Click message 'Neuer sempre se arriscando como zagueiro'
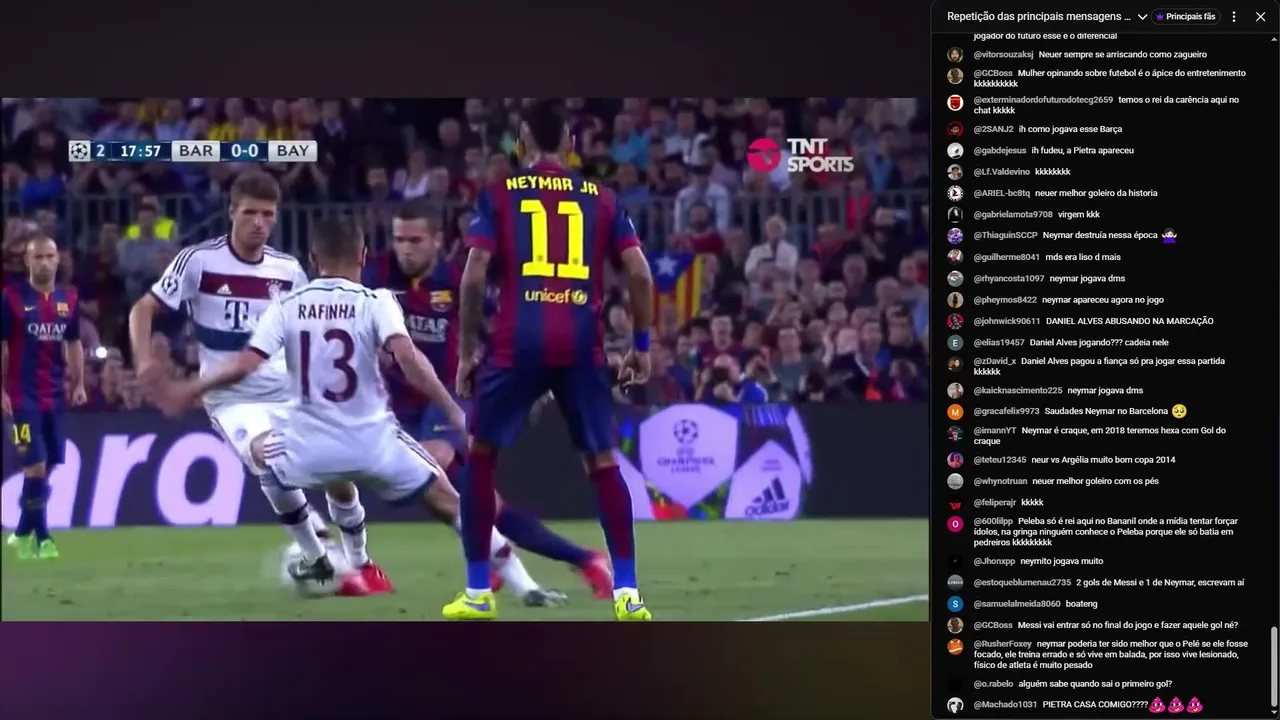Screen dimensions: 1280x720 1122,55
